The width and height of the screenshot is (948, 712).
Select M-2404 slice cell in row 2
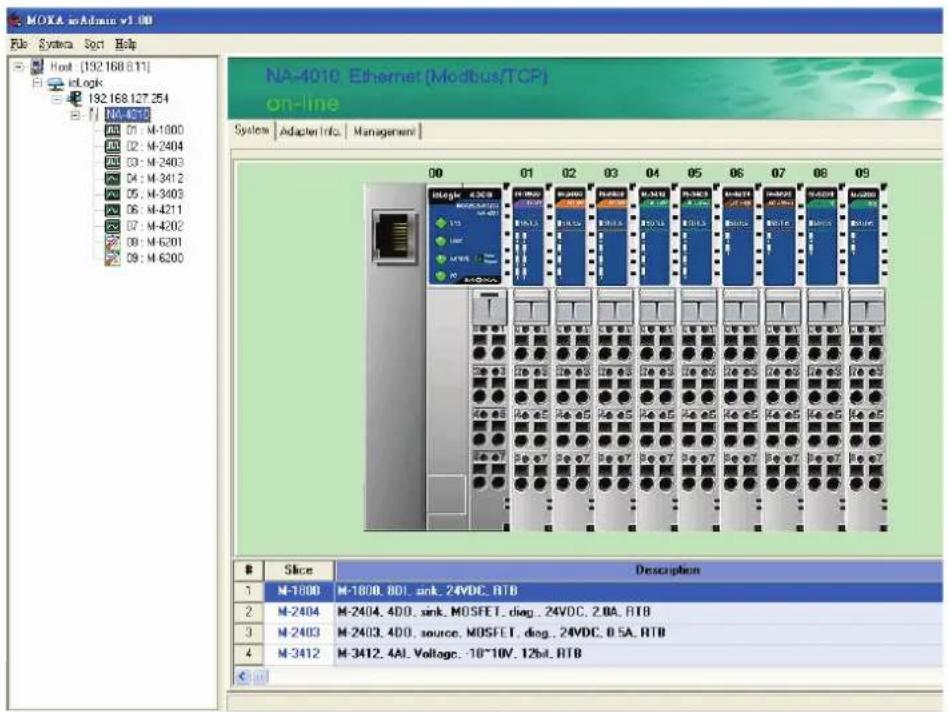point(299,612)
